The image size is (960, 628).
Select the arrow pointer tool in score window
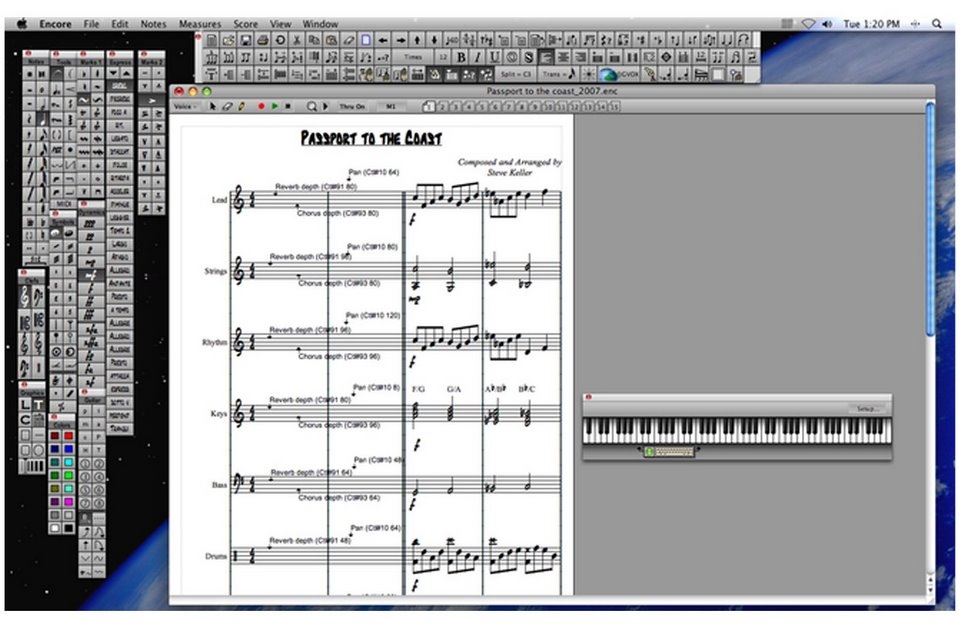tap(212, 107)
